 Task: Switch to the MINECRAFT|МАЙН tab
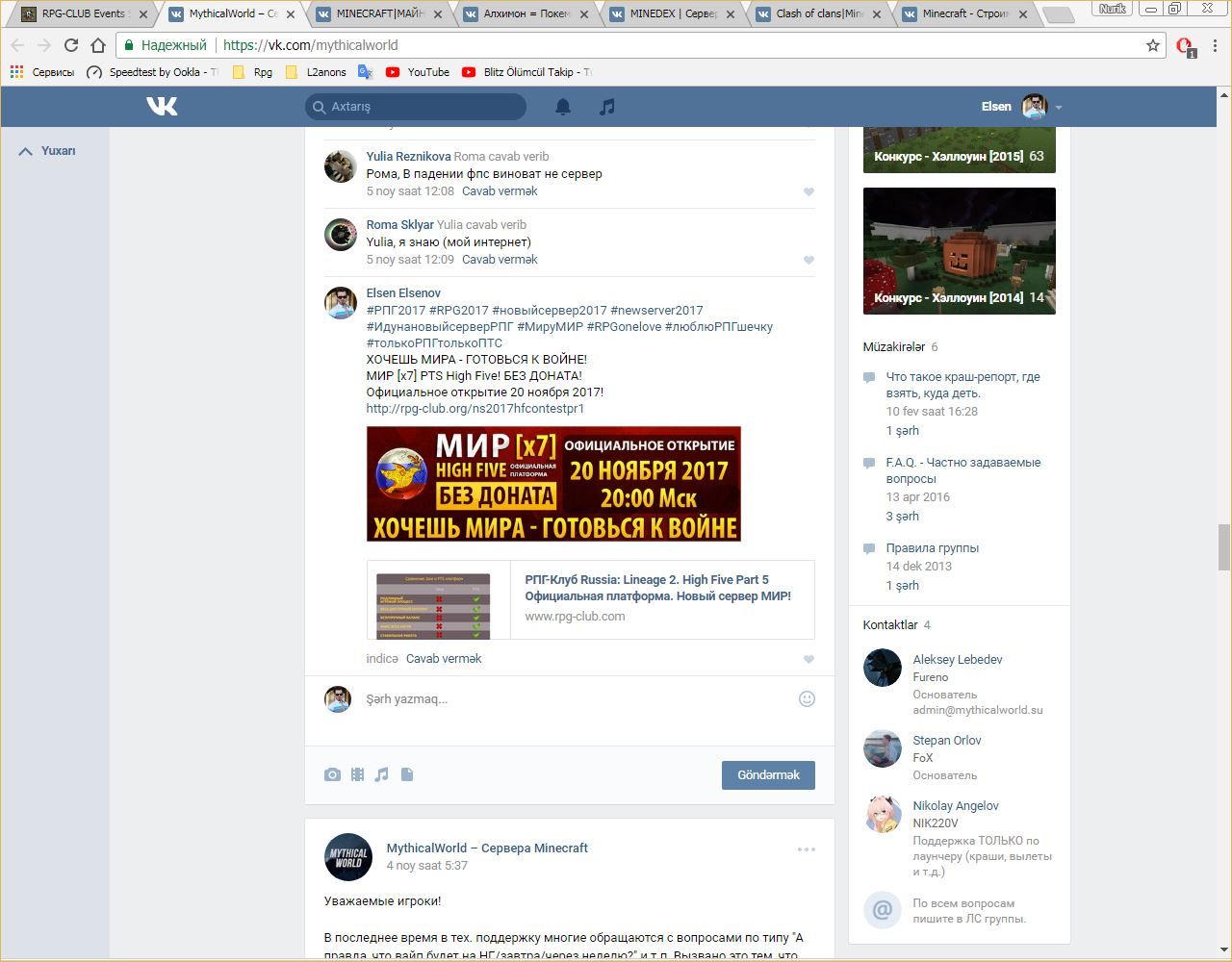379,14
